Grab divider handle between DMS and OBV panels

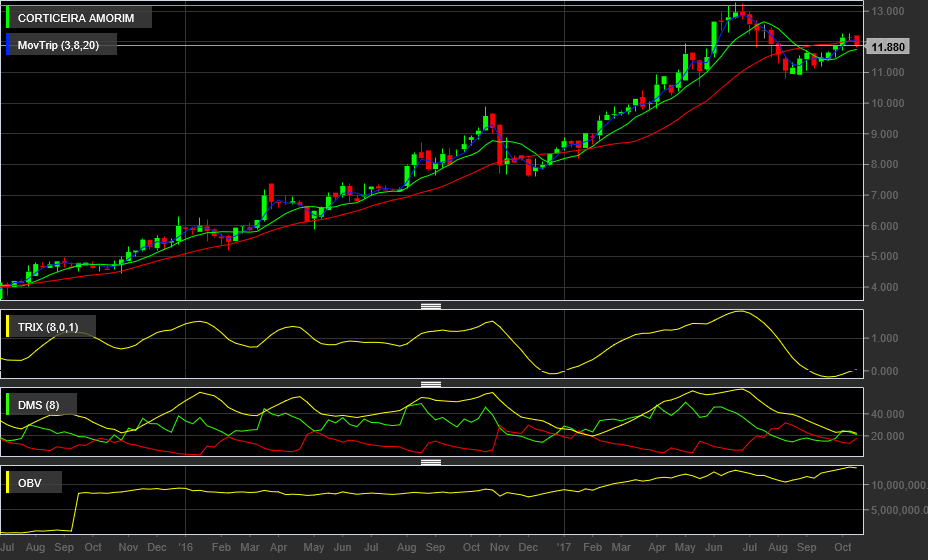coord(431,462)
